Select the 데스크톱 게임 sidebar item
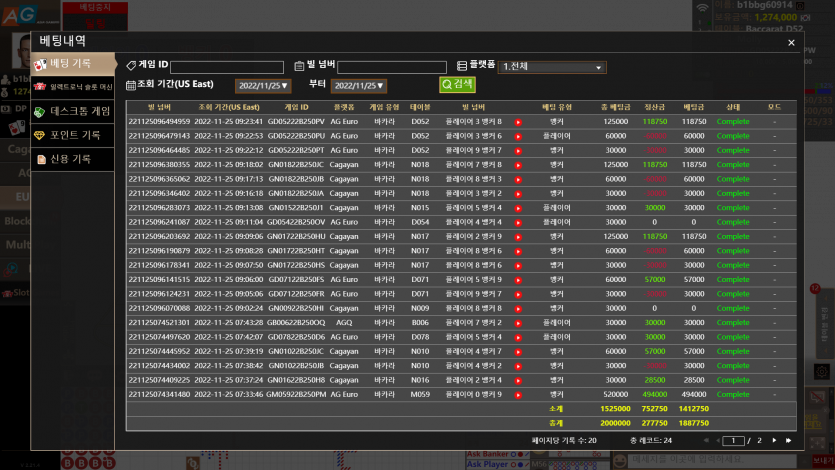 (73, 111)
